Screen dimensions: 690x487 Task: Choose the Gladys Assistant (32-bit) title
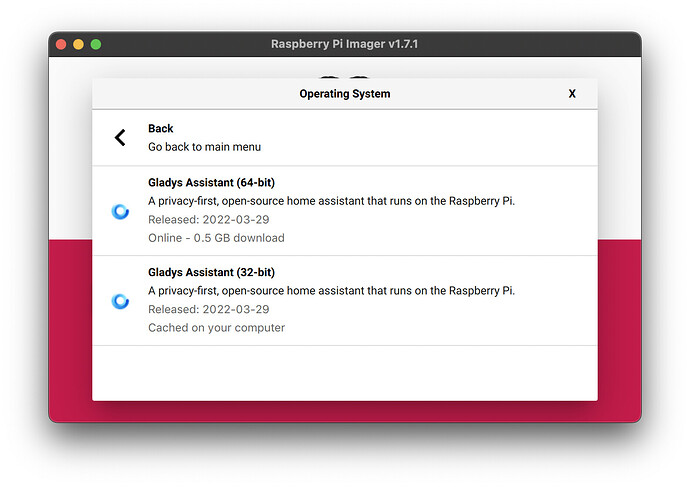(211, 272)
